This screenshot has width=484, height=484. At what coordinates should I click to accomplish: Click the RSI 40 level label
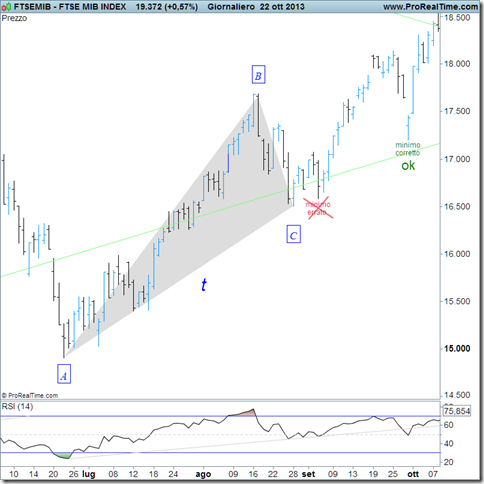coord(449,444)
